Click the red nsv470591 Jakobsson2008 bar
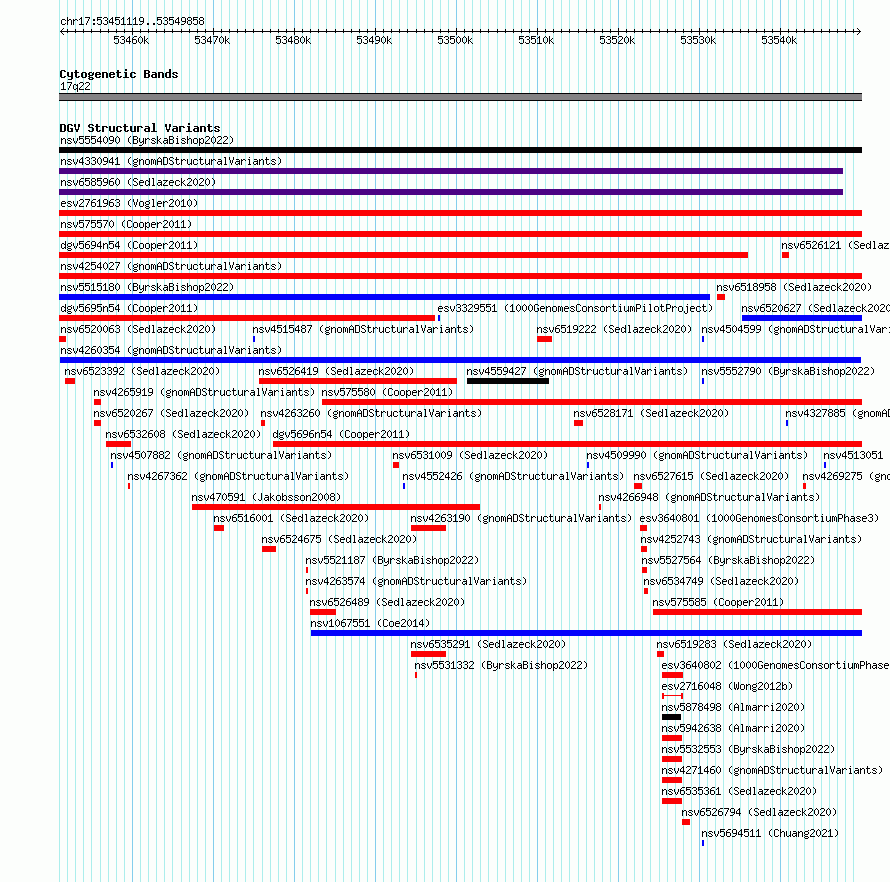Viewport: 890px width, 882px height. pos(336,507)
